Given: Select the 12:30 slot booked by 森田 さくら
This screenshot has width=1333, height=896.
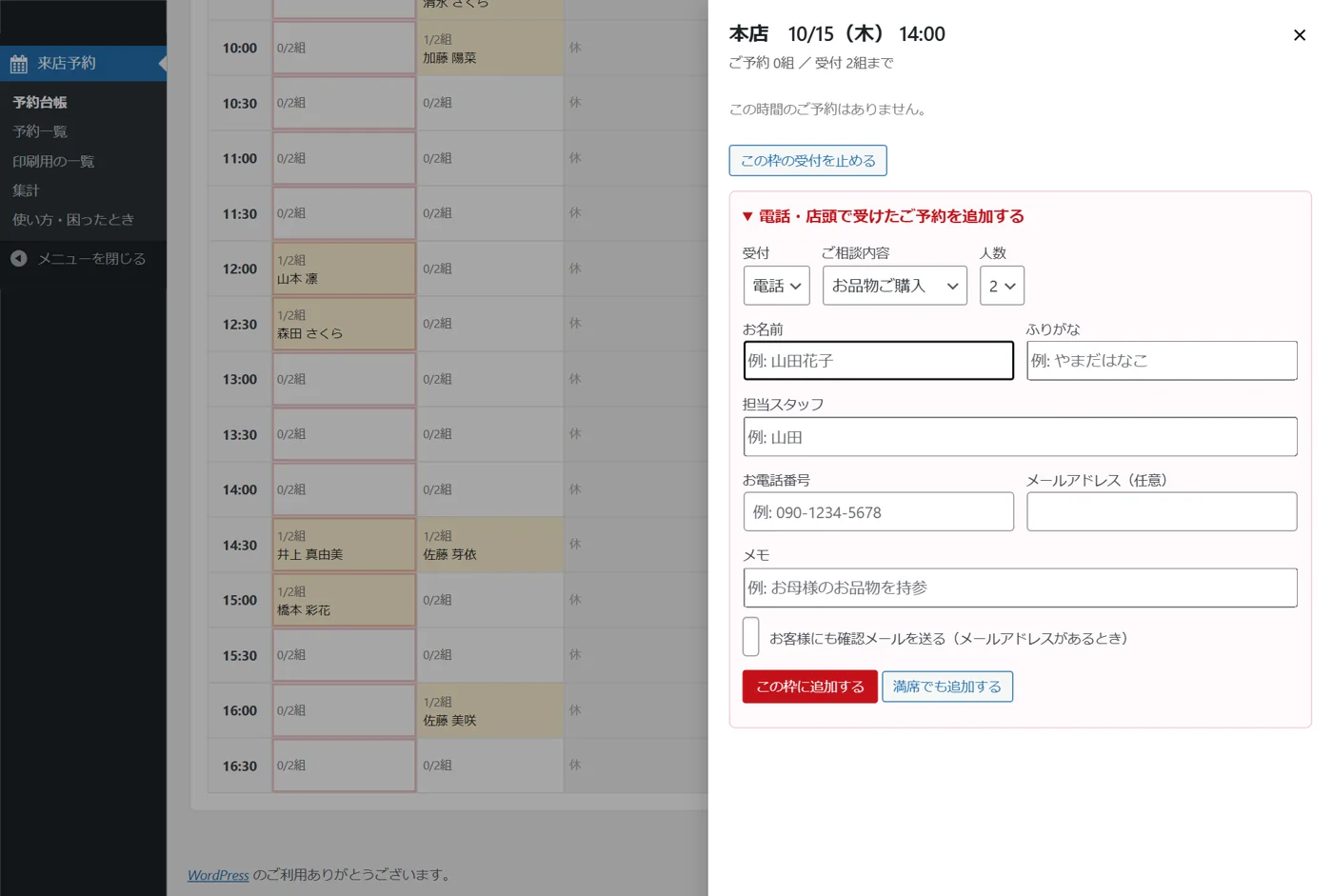Looking at the screenshot, I should click(345, 324).
